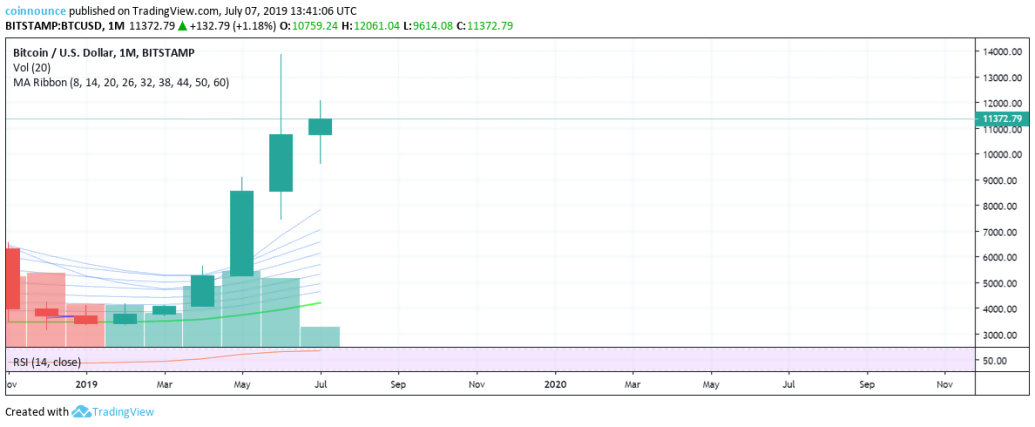Click the MA Ribbon indicator legend
Image resolution: width=1035 pixels, height=427 pixels.
(x=120, y=82)
